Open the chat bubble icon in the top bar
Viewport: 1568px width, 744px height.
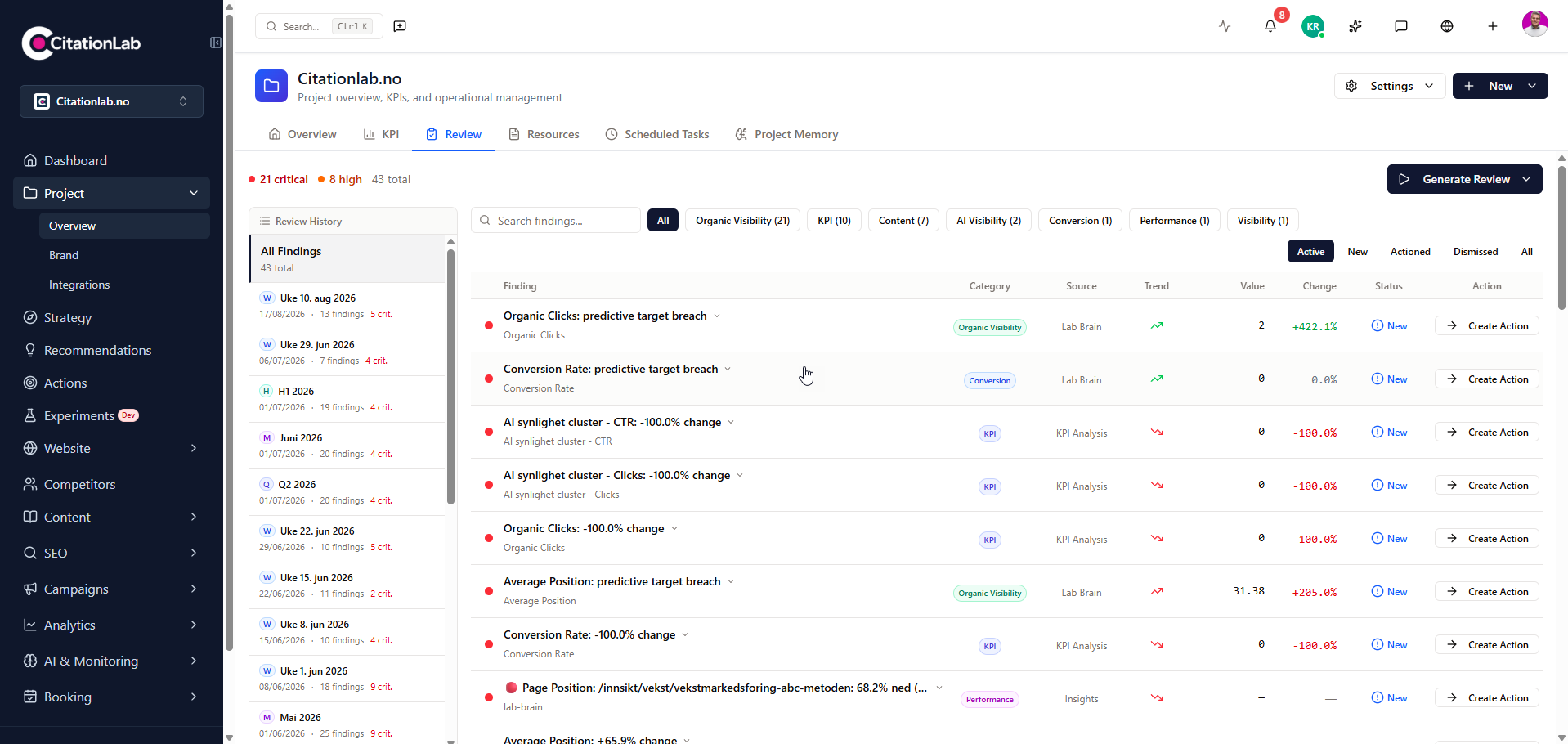[x=1401, y=26]
